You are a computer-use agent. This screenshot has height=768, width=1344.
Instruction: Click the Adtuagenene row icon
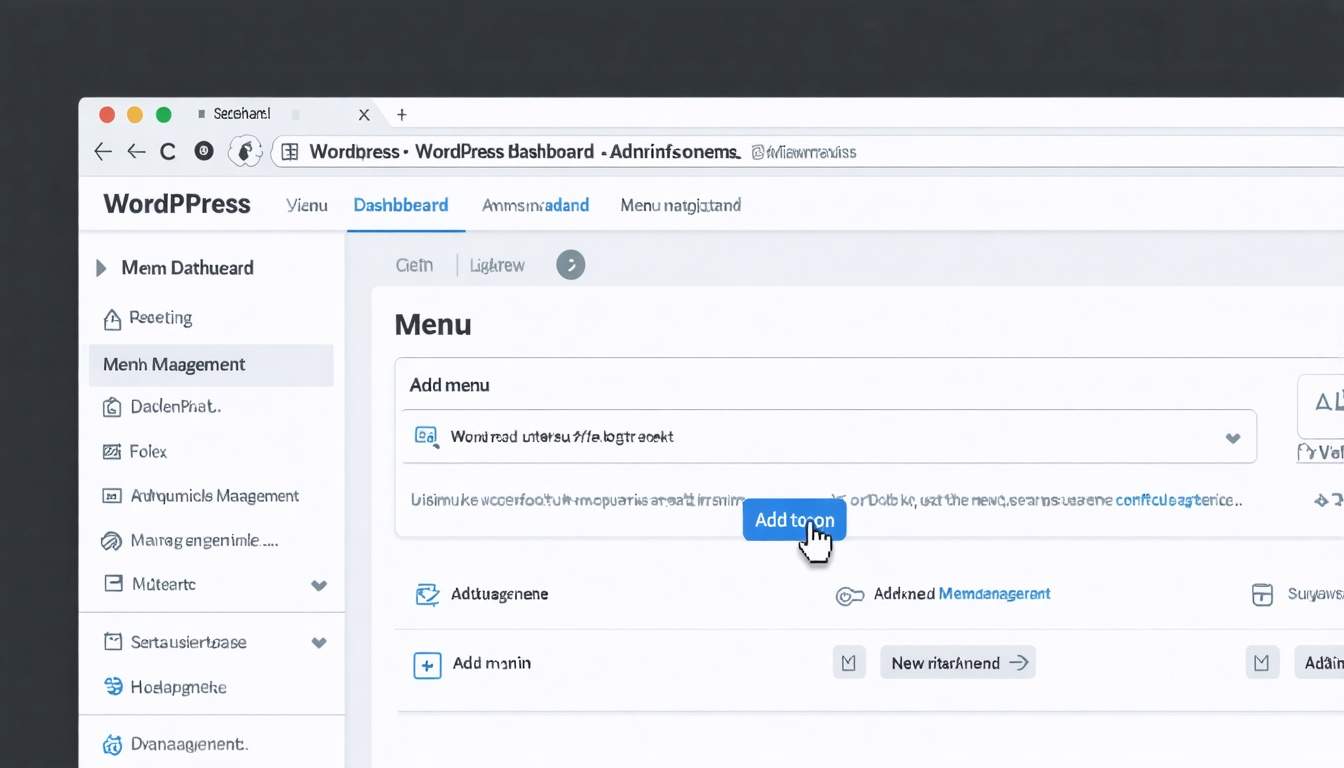(427, 595)
